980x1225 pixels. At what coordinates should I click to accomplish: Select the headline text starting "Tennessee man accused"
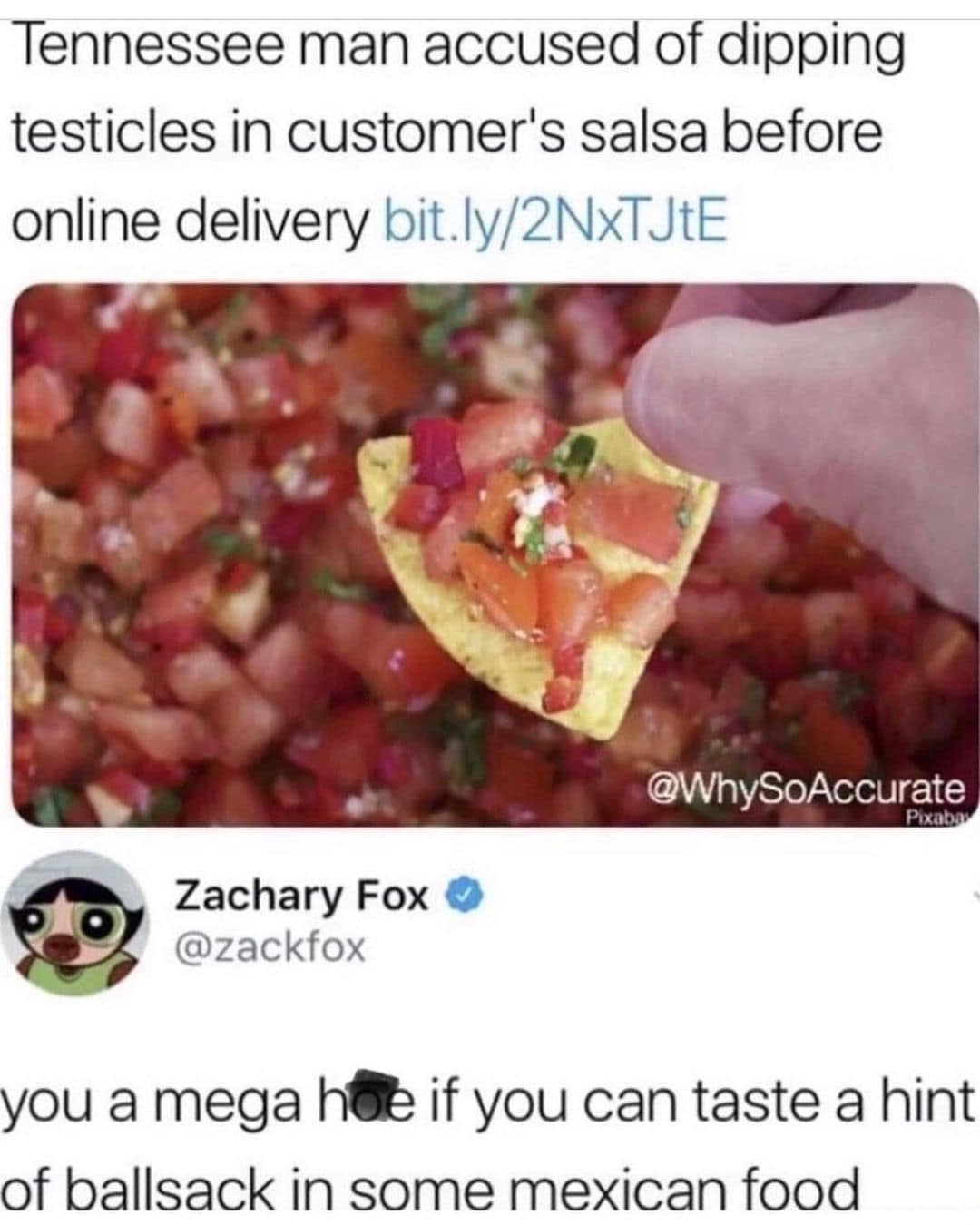click(458, 133)
